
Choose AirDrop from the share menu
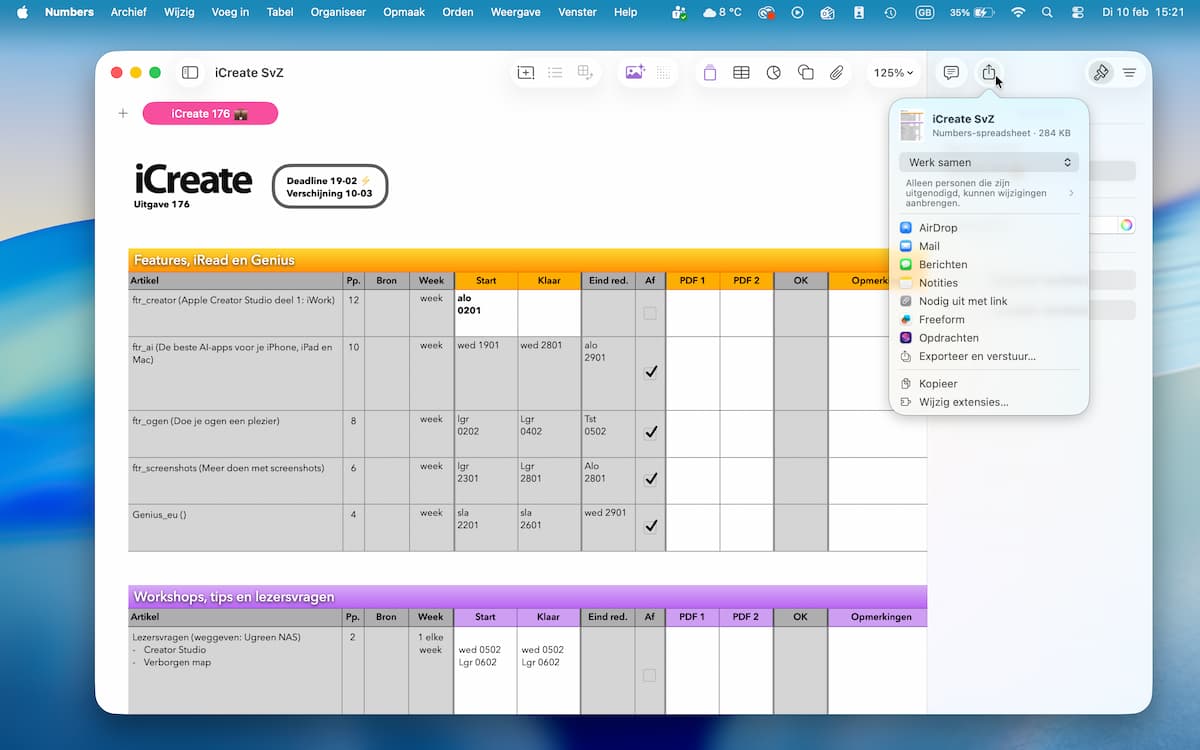(x=937, y=228)
